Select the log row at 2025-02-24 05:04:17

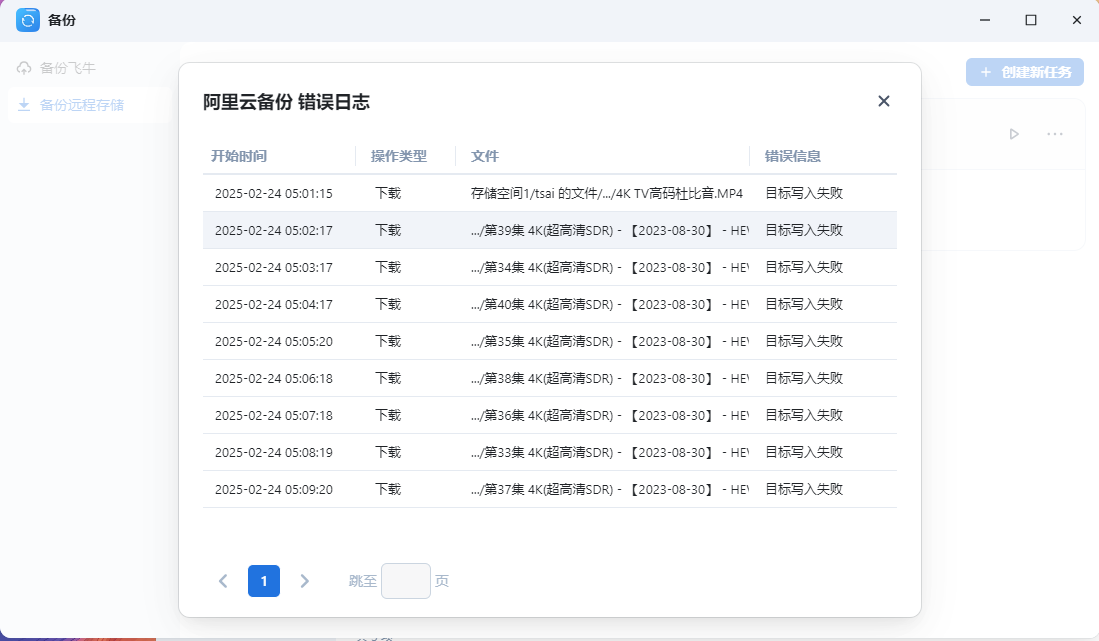click(x=550, y=305)
